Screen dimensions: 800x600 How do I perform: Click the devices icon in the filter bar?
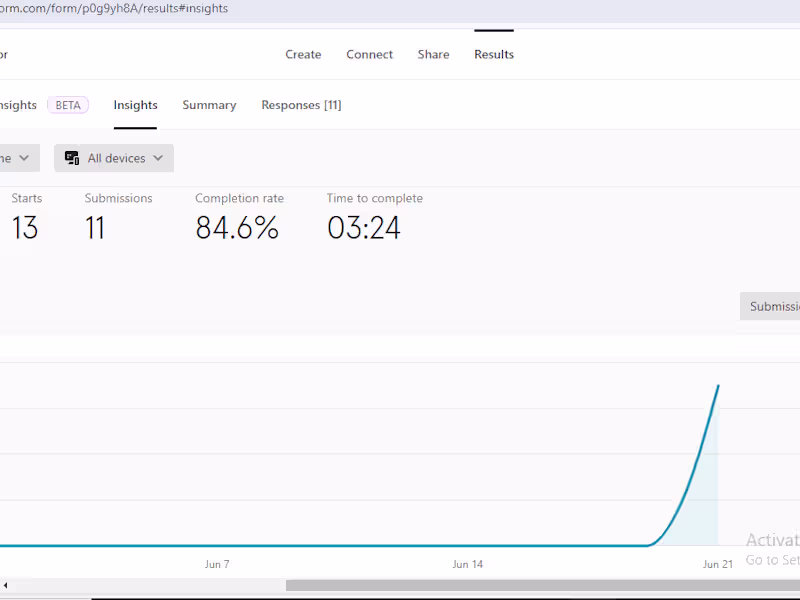(71, 157)
